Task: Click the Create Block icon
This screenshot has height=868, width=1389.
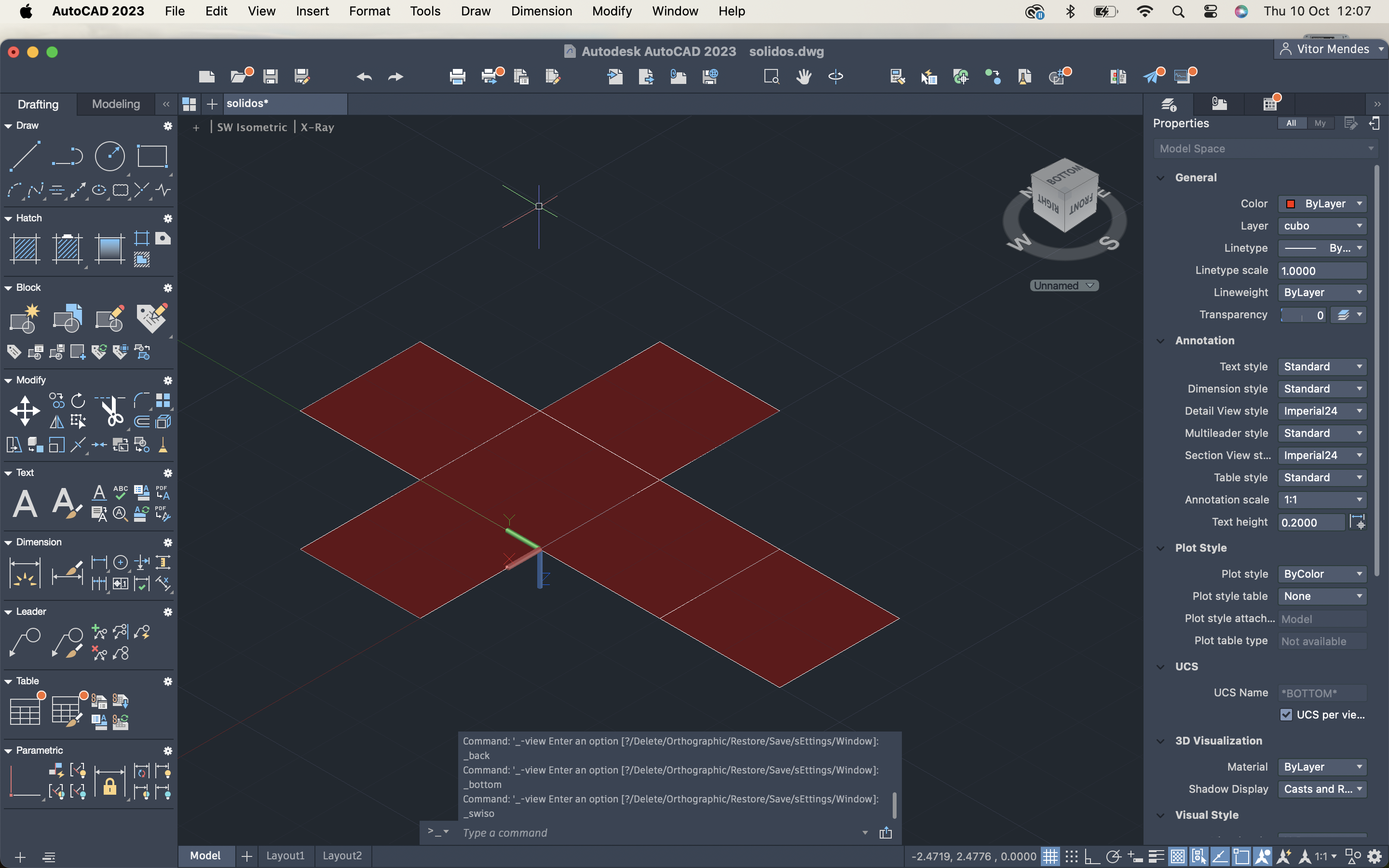Action: (x=25, y=318)
